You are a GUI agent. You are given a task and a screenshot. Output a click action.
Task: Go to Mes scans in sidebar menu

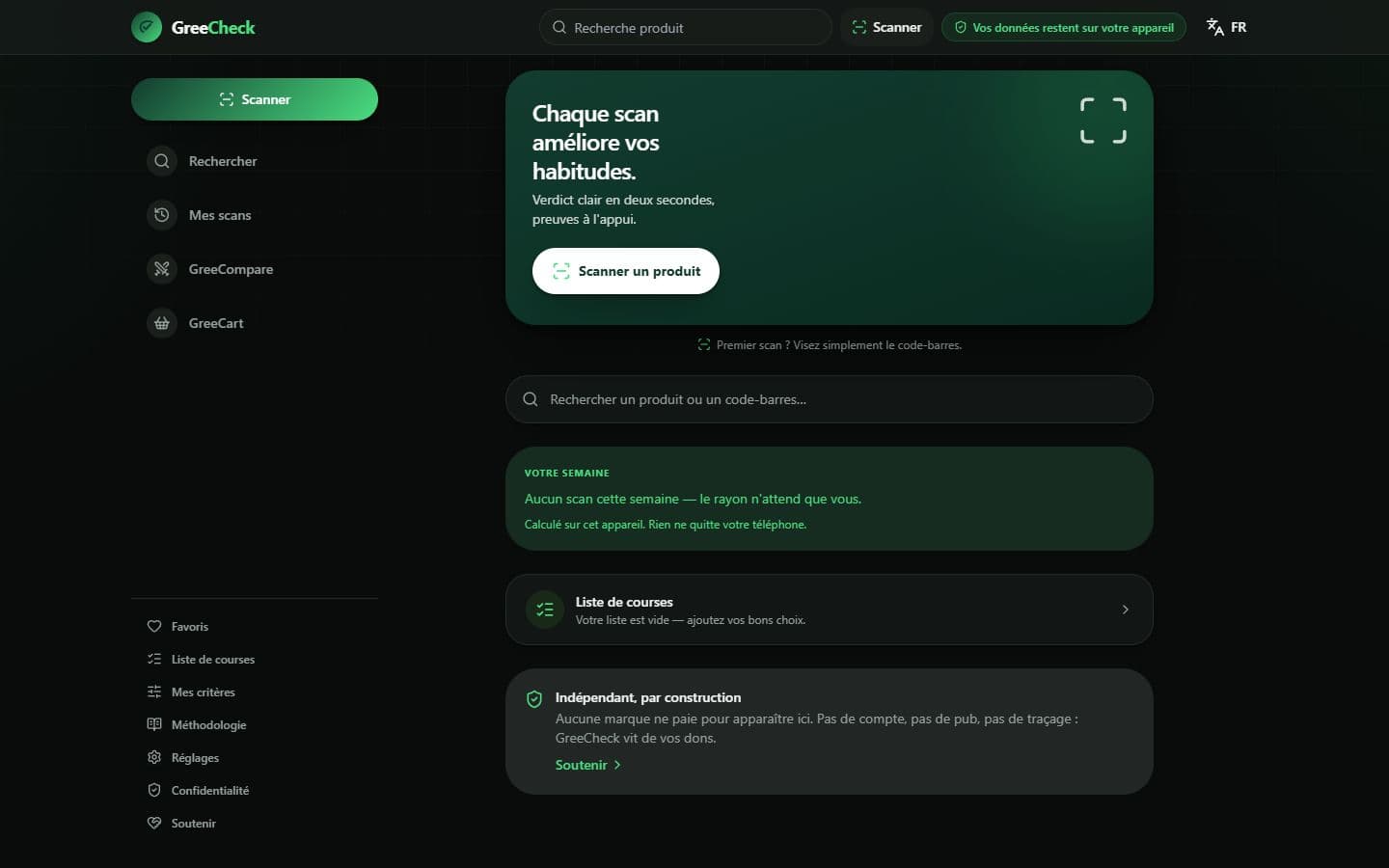pos(255,215)
